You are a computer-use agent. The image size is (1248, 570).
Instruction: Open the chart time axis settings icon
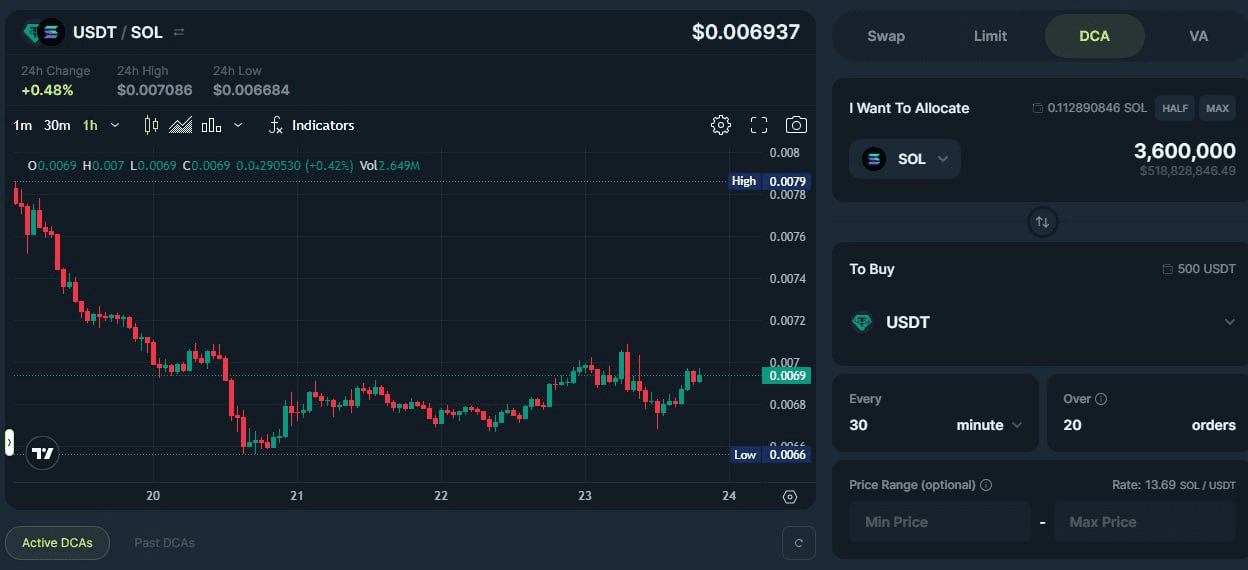tap(790, 497)
